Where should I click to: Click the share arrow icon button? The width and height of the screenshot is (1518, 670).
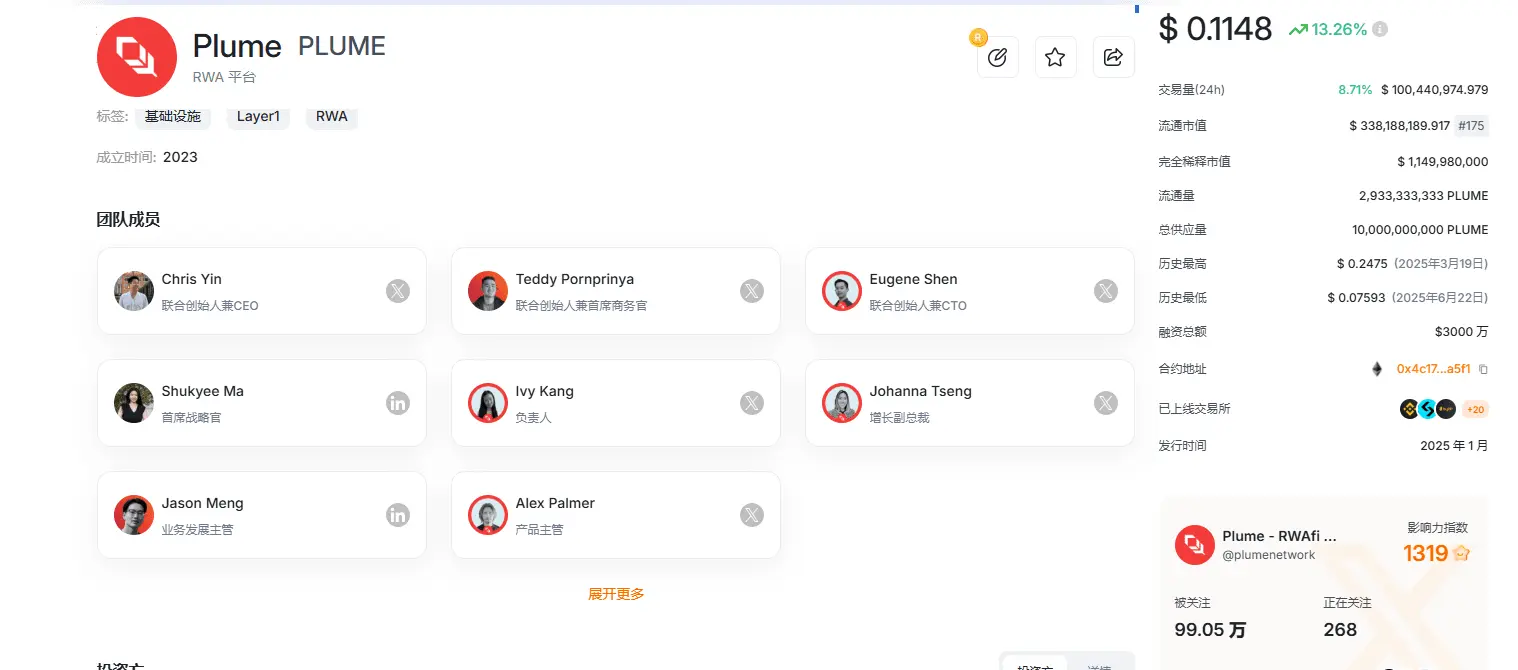click(1113, 57)
